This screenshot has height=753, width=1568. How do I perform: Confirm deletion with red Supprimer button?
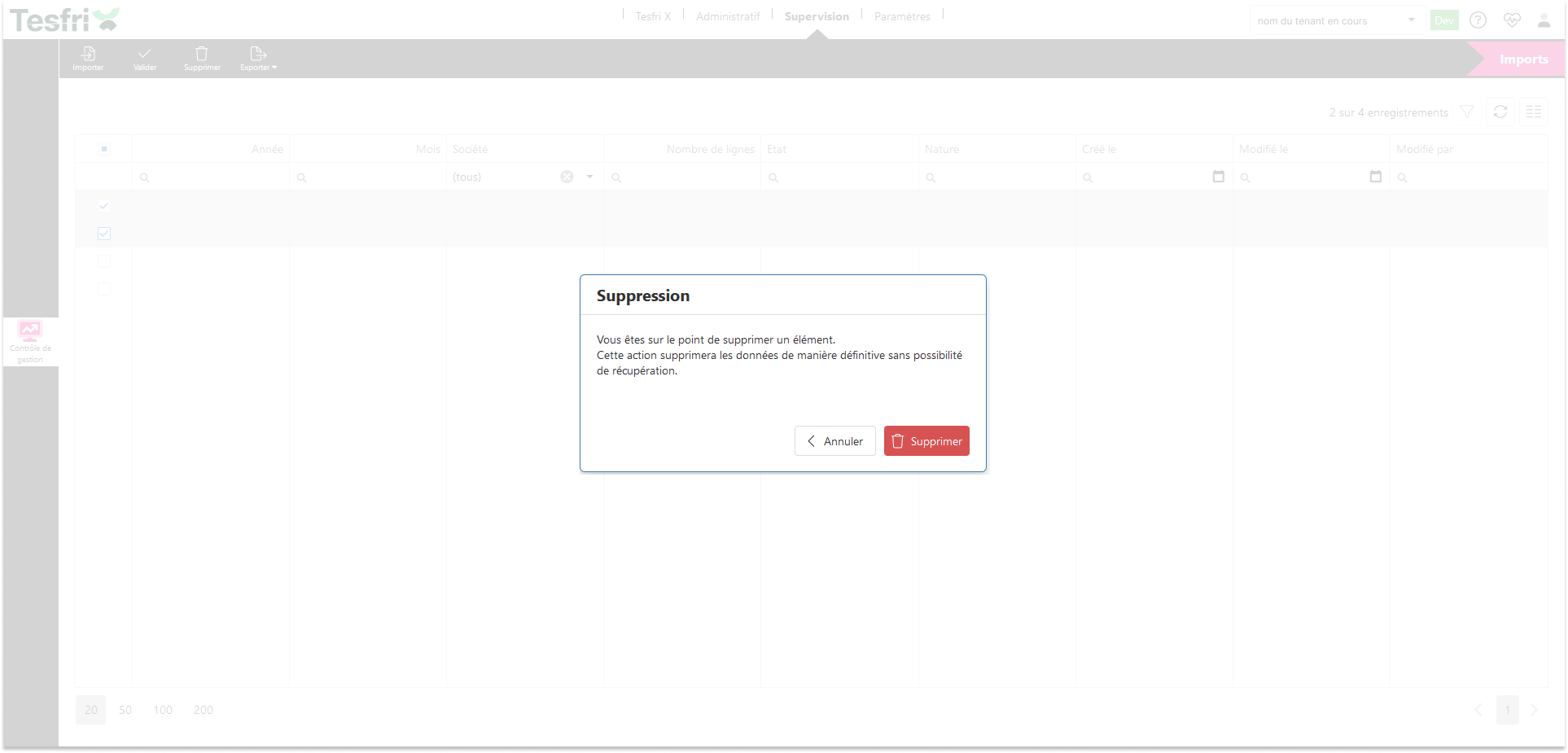(x=926, y=441)
